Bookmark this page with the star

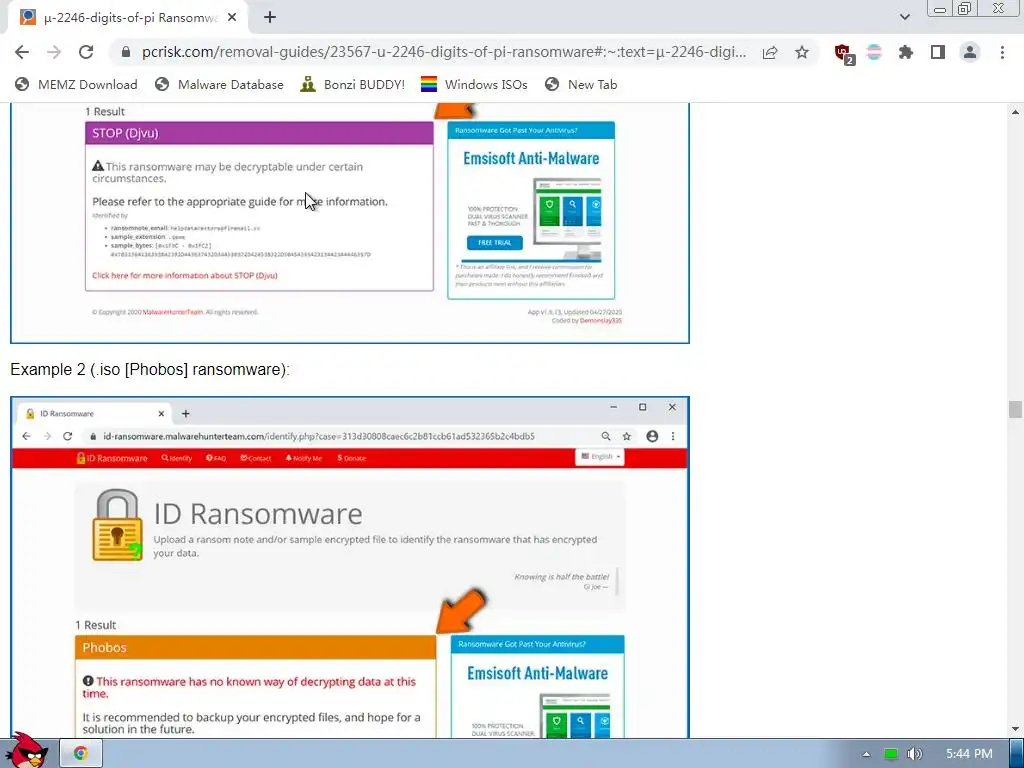[802, 52]
